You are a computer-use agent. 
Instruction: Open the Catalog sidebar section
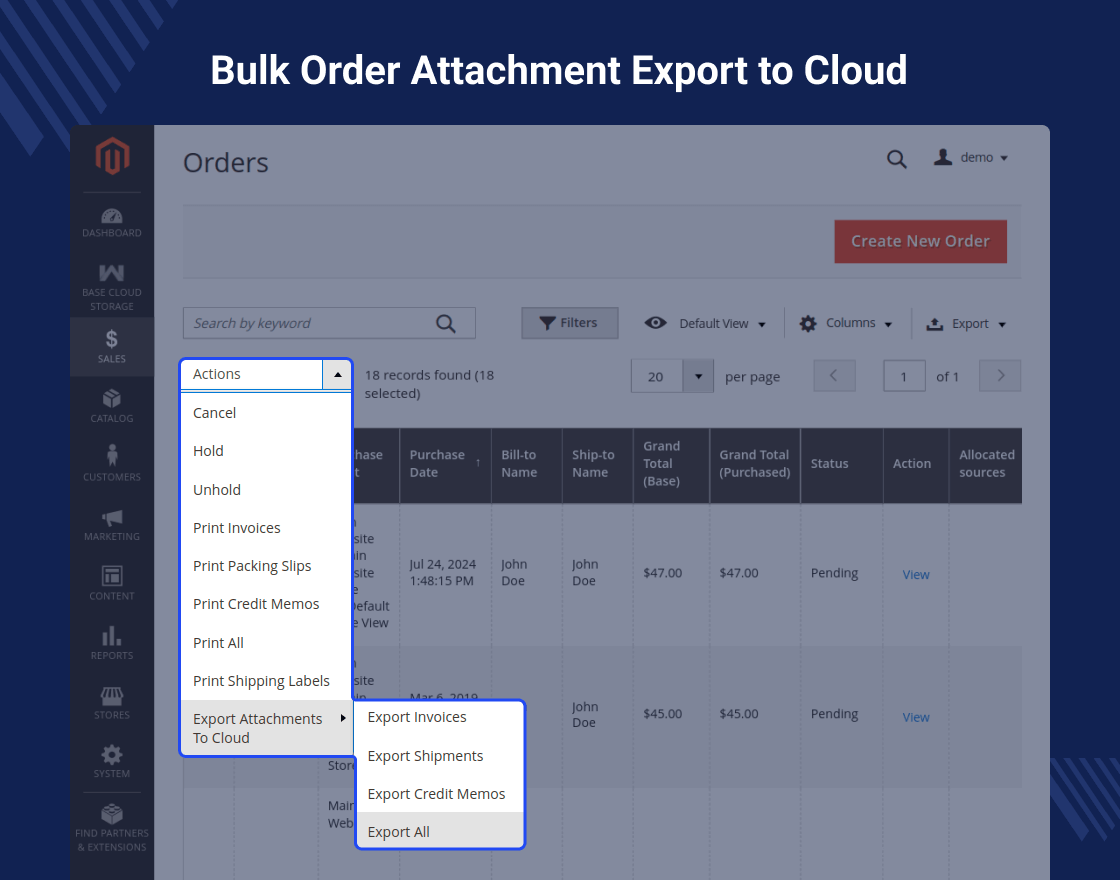[112, 406]
